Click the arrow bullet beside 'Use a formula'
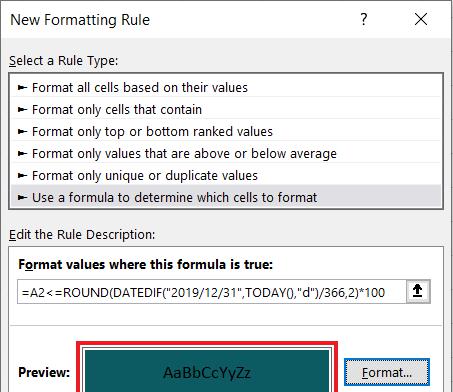This screenshot has width=453, height=392. (x=22, y=198)
